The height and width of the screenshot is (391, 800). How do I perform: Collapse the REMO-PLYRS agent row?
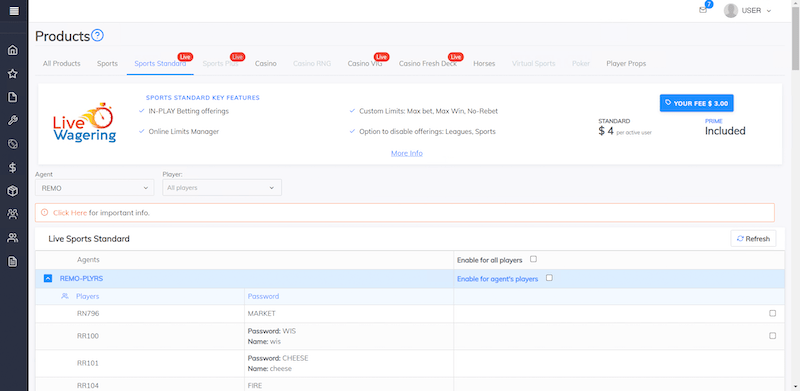point(47,279)
